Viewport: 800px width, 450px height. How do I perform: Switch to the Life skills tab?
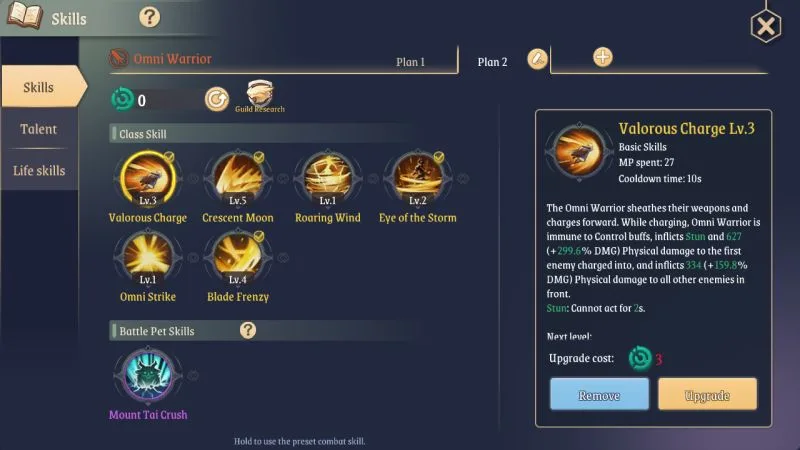point(39,170)
